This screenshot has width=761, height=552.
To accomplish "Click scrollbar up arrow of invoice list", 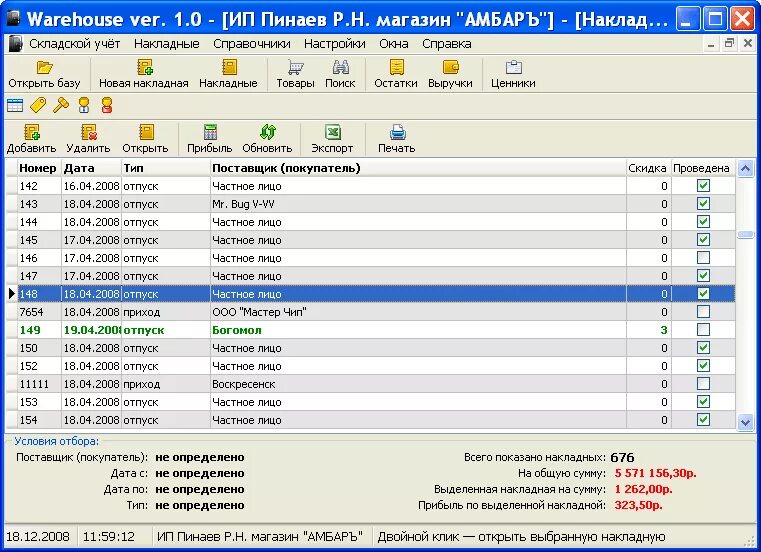I will 745,168.
